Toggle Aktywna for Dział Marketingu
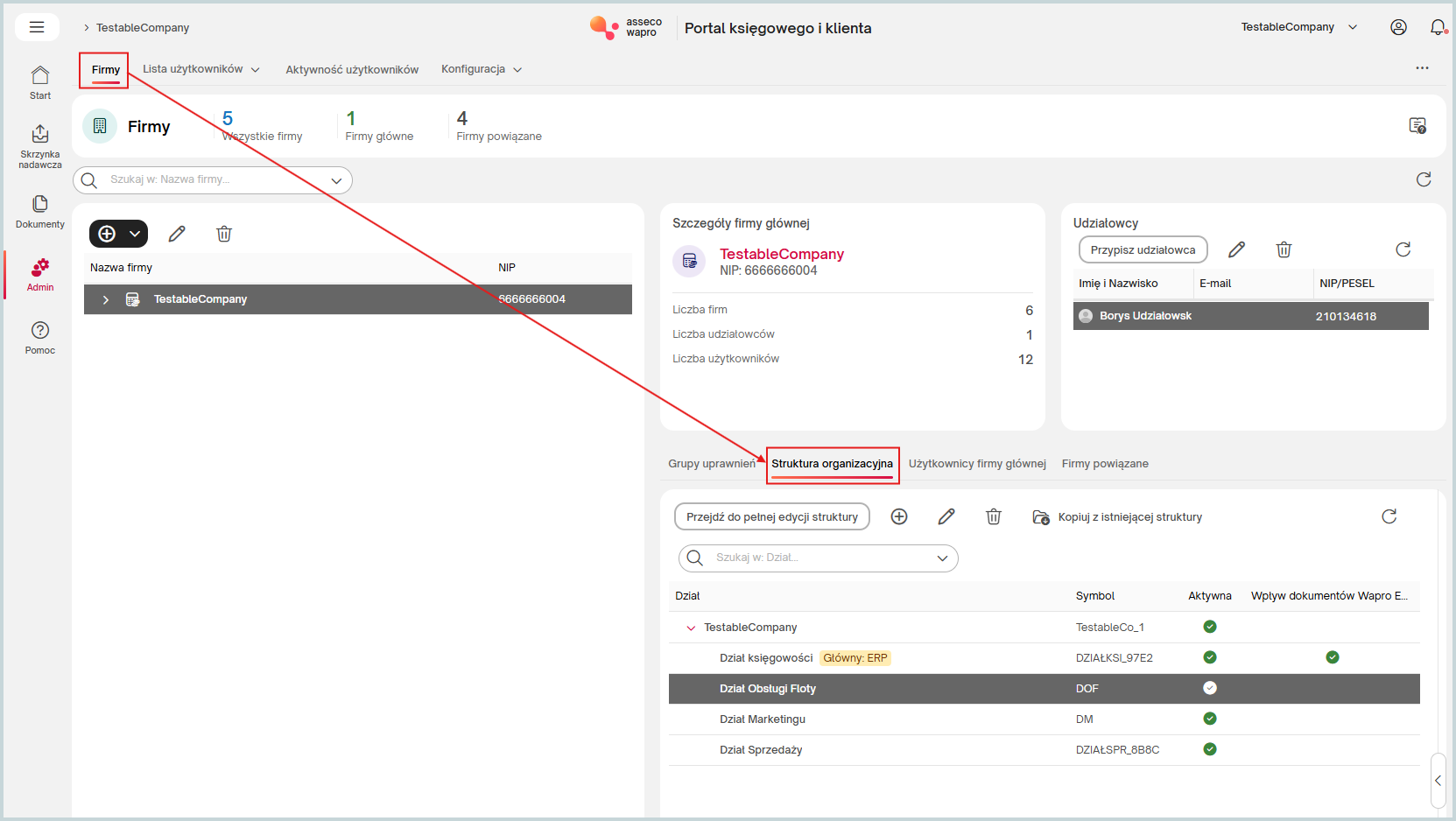Screen dimensions: 1456x821 click(1210, 719)
